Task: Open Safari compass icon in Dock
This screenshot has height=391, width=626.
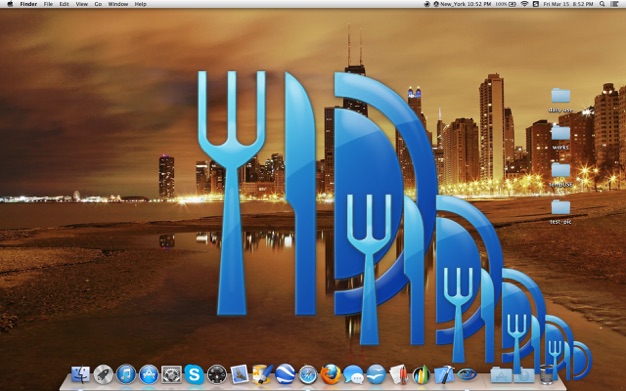Action: (308, 375)
